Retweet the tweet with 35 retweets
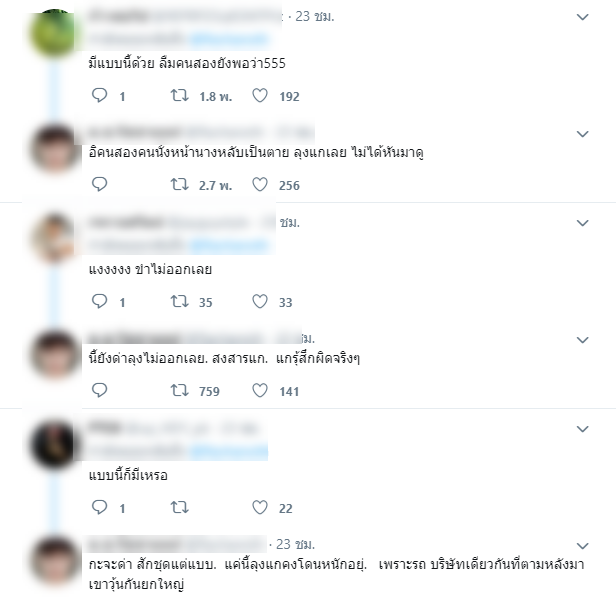 tap(180, 301)
